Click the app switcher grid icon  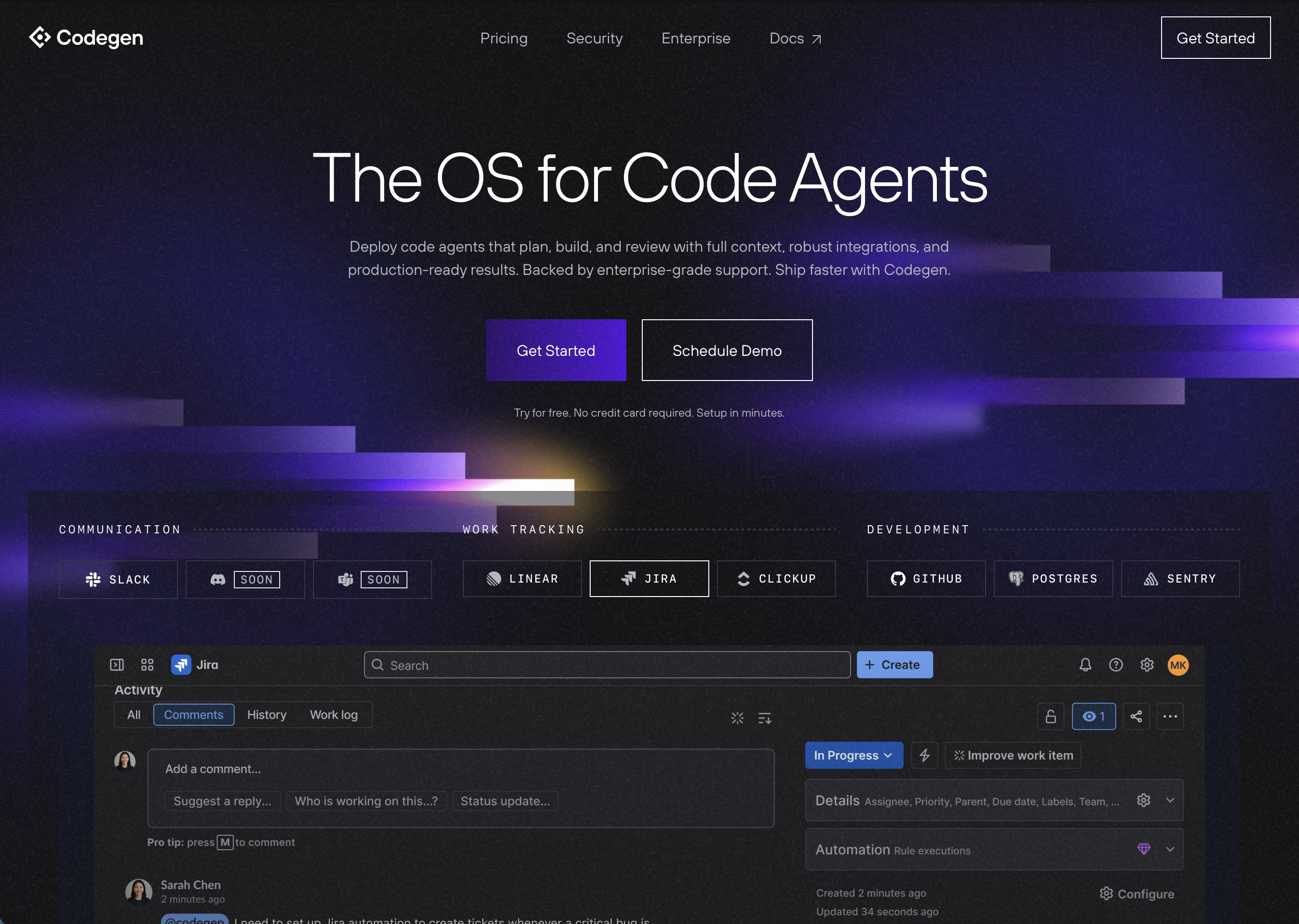click(x=147, y=665)
